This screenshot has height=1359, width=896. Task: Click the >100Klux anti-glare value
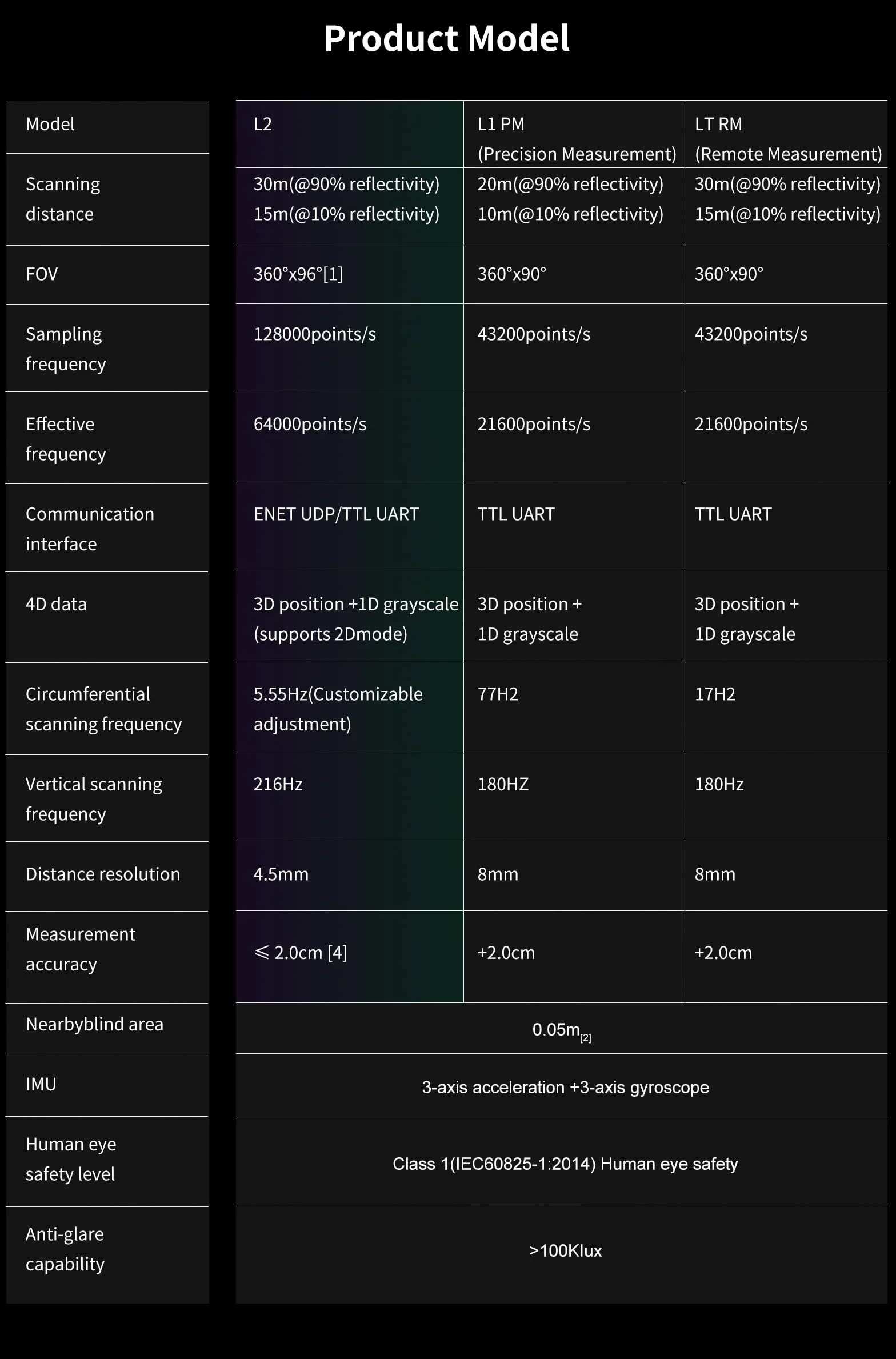tap(565, 1251)
